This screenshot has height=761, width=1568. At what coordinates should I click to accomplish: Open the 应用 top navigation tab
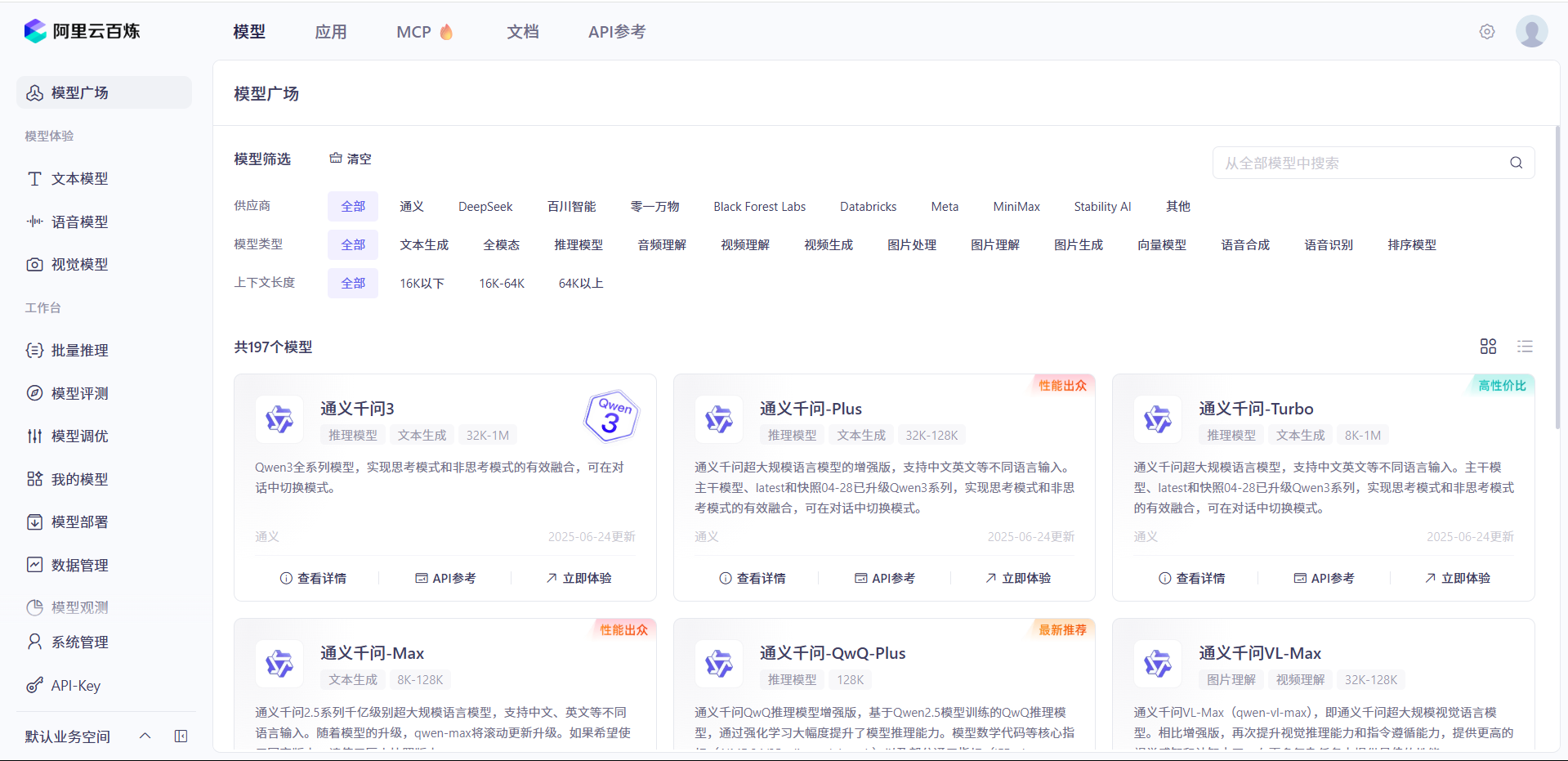(331, 32)
